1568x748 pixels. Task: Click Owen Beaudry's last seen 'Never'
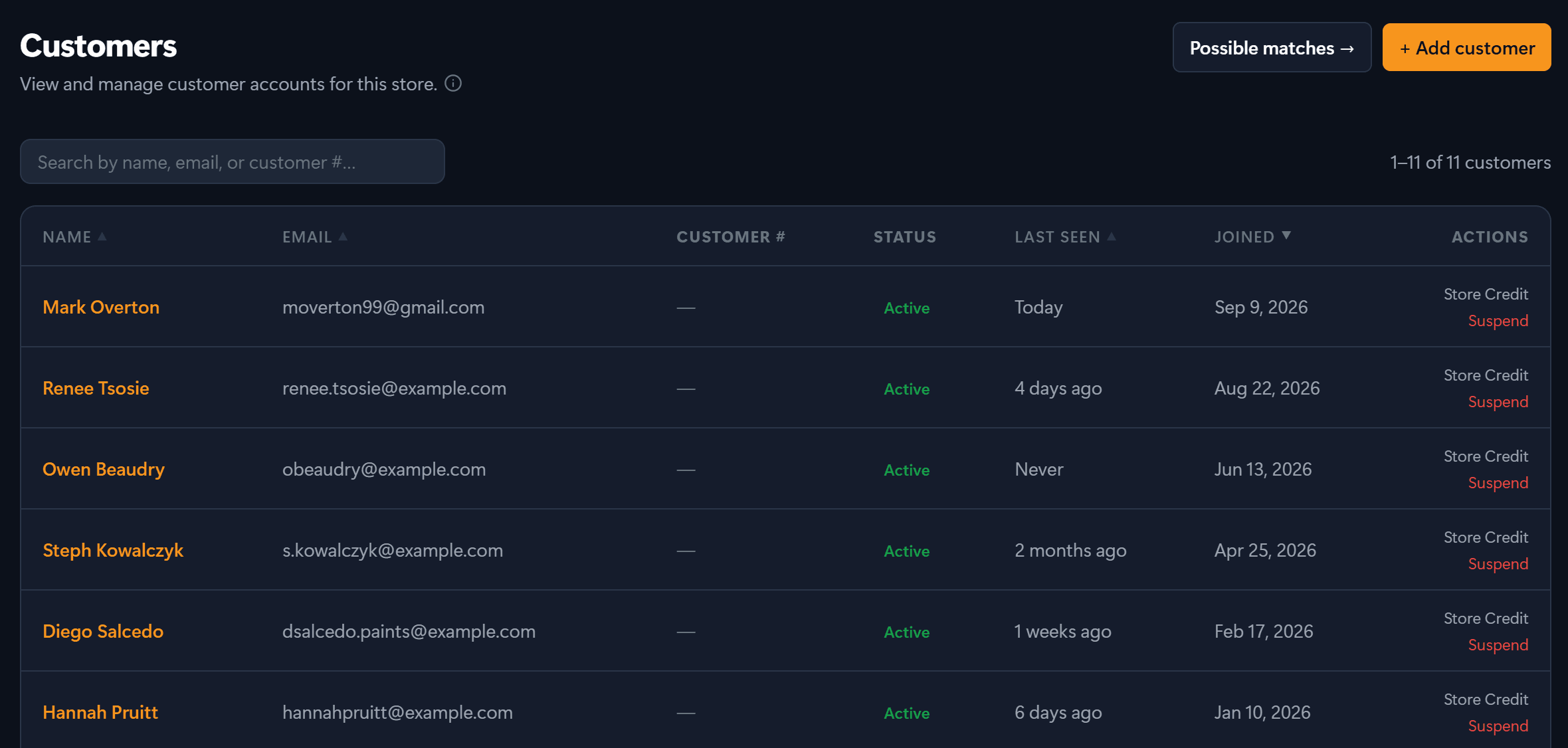point(1038,469)
